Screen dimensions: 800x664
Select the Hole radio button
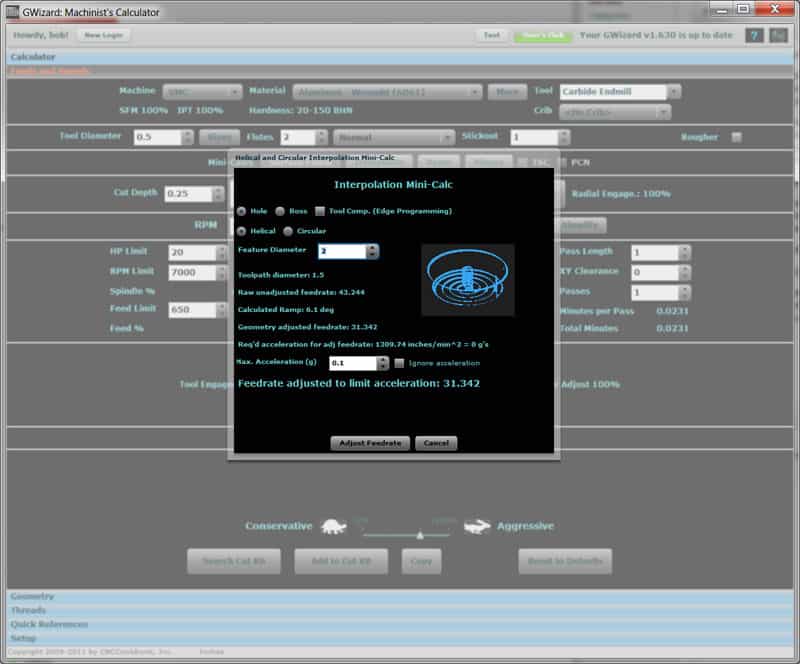(241, 211)
